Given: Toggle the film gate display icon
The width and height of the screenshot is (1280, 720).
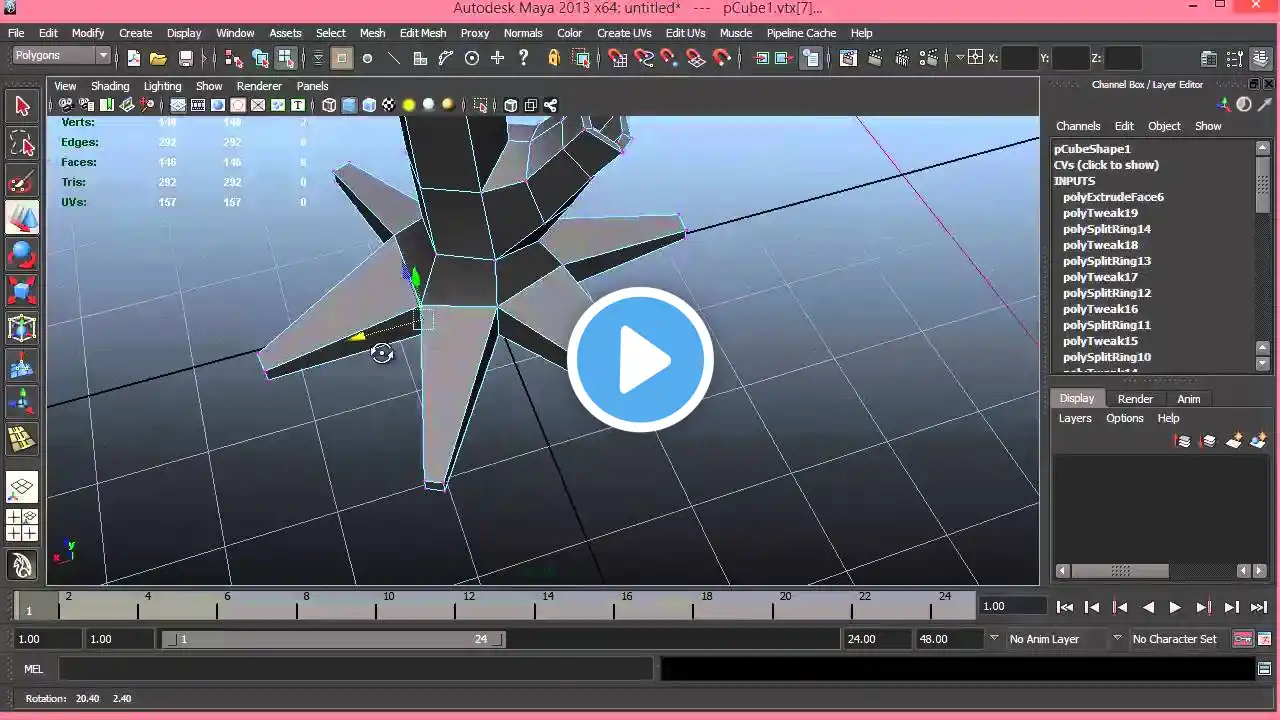Looking at the screenshot, I should coord(198,105).
